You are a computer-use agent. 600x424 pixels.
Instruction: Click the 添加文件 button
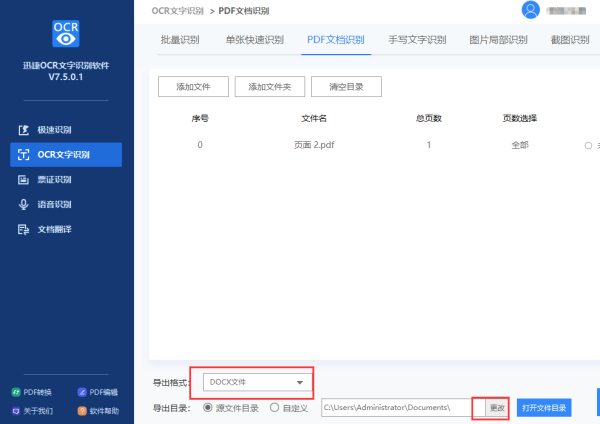tap(193, 86)
